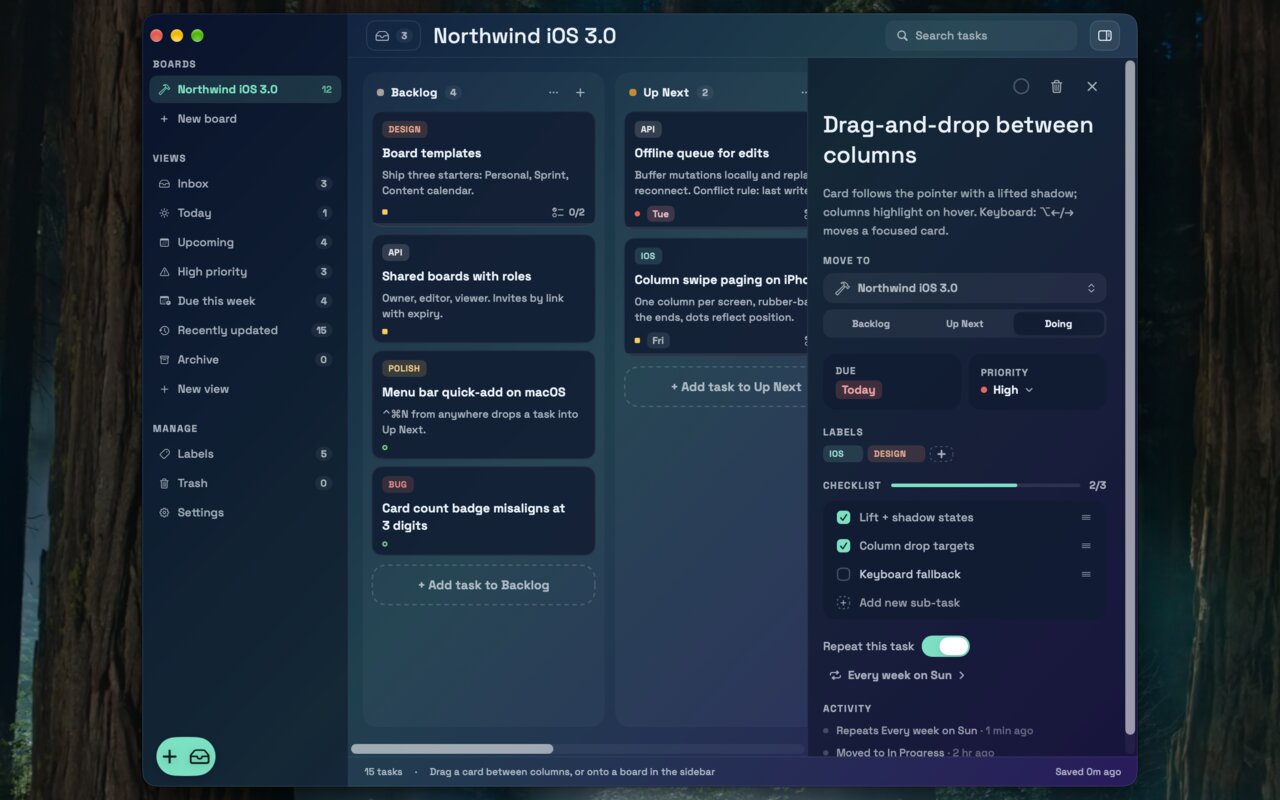Check the Keyboard fallback sub-task

(x=843, y=574)
